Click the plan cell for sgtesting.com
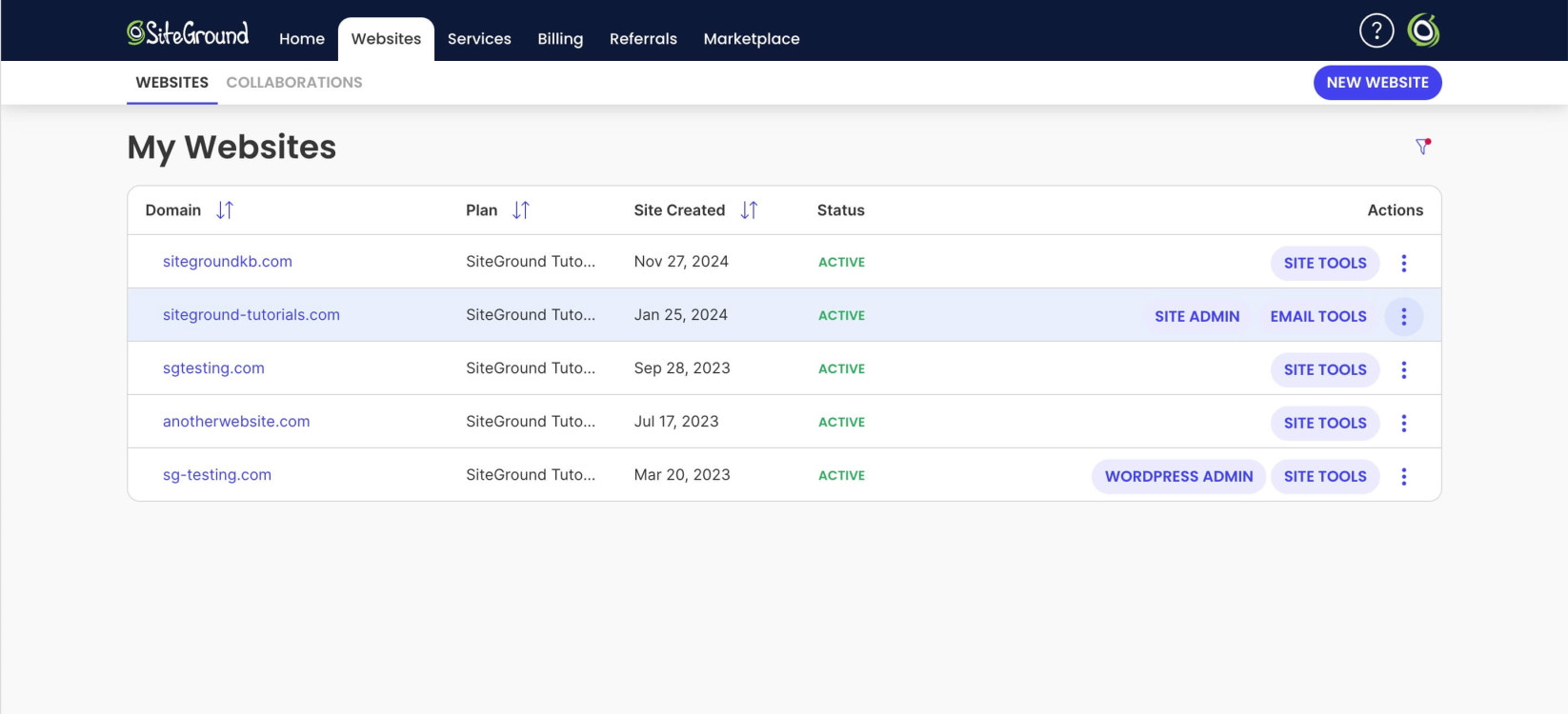1568x714 pixels. pyautogui.click(x=531, y=368)
